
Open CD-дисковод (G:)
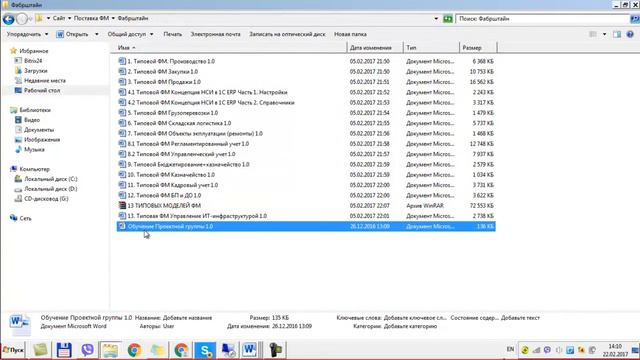(x=46, y=199)
